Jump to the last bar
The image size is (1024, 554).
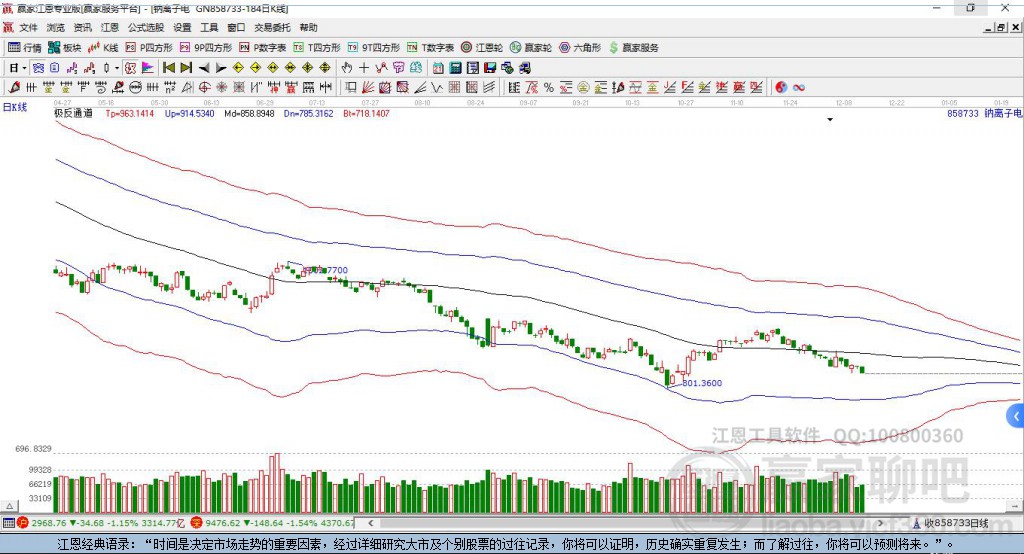tap(186, 67)
